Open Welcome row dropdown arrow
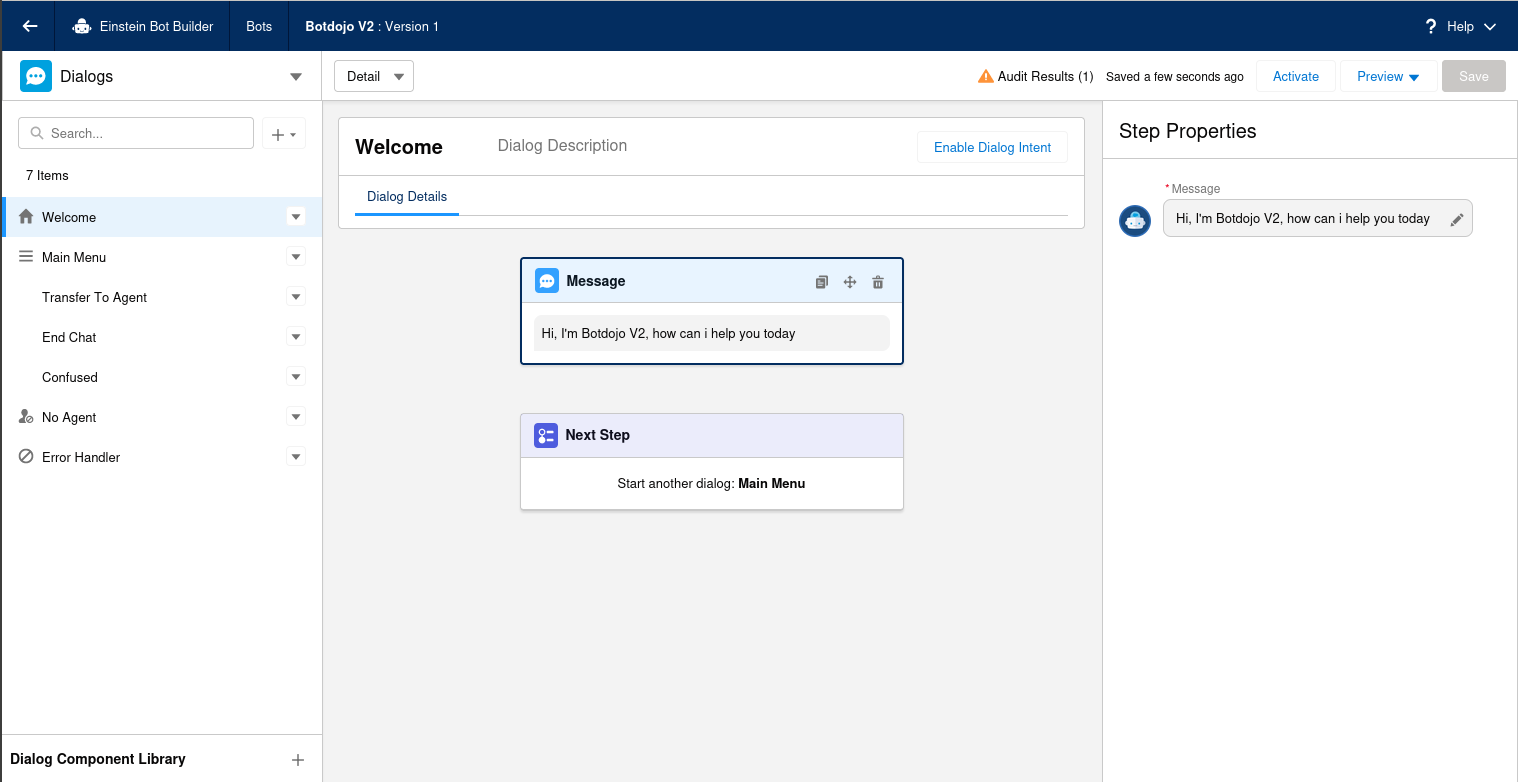 pos(295,217)
